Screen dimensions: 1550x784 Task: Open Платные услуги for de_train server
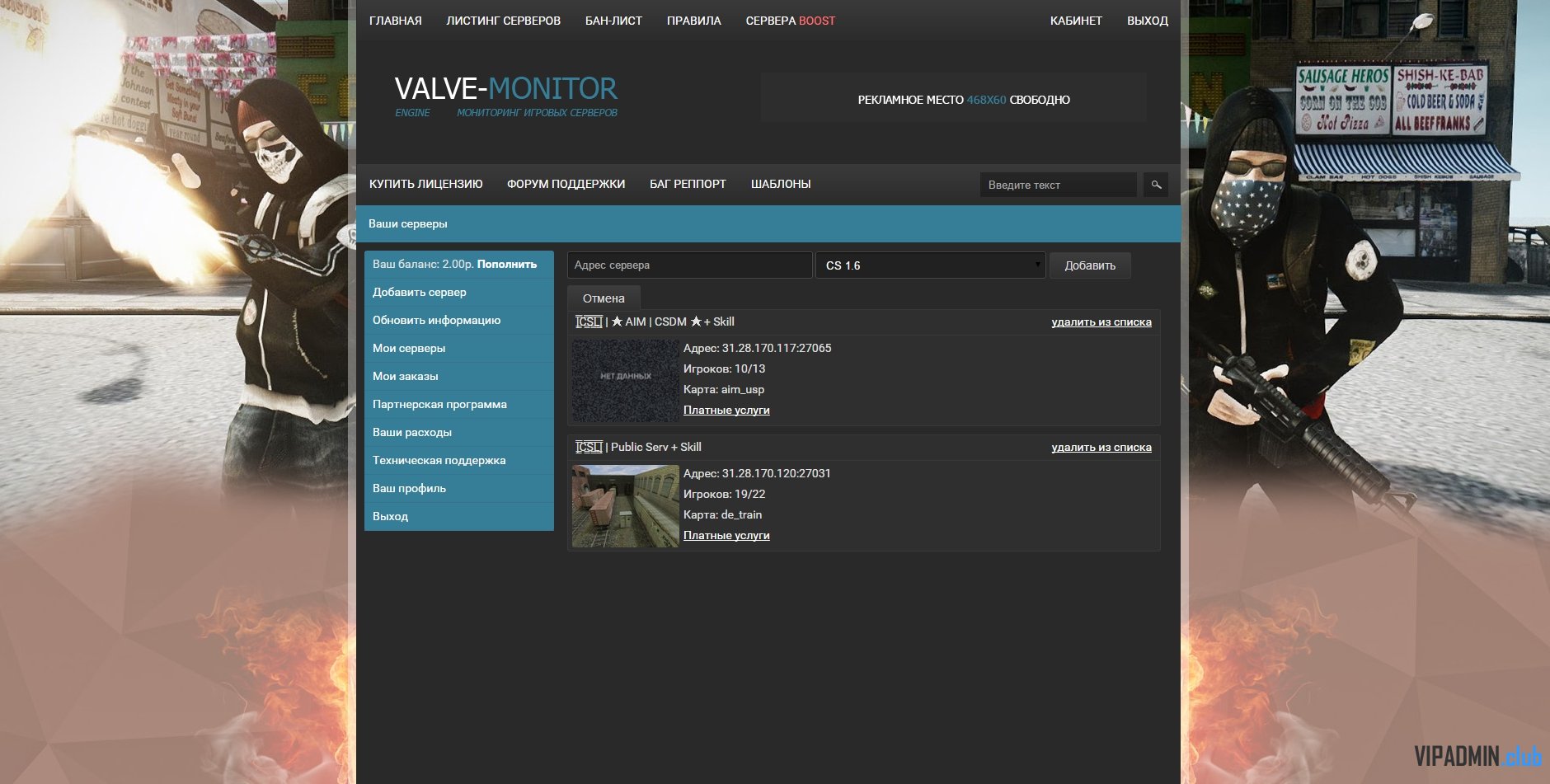pos(726,535)
